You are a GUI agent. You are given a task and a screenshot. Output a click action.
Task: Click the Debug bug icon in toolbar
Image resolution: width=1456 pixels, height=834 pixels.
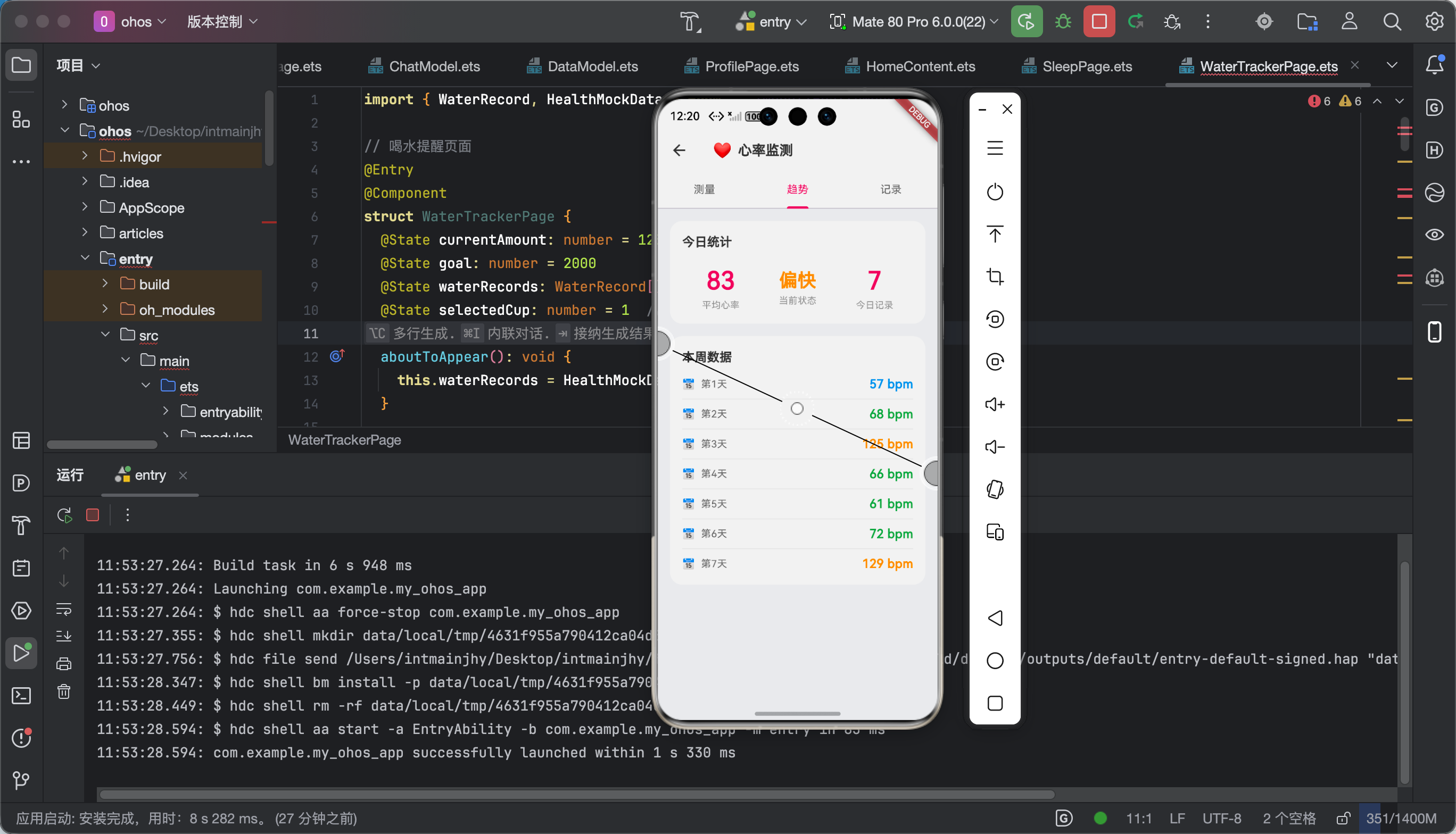click(x=1063, y=22)
